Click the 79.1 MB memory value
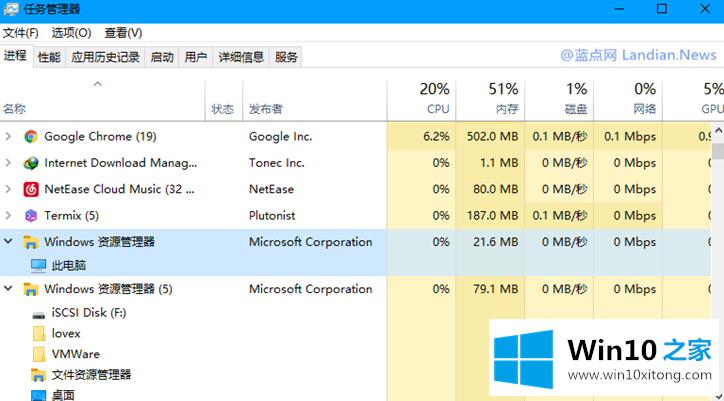 [x=495, y=289]
